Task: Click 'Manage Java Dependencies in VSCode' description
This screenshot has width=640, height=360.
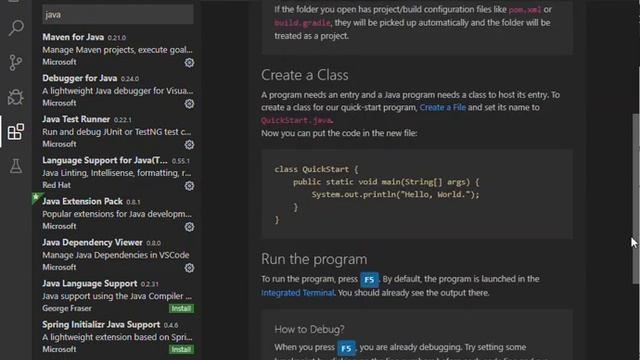Action: pyautogui.click(x=116, y=255)
